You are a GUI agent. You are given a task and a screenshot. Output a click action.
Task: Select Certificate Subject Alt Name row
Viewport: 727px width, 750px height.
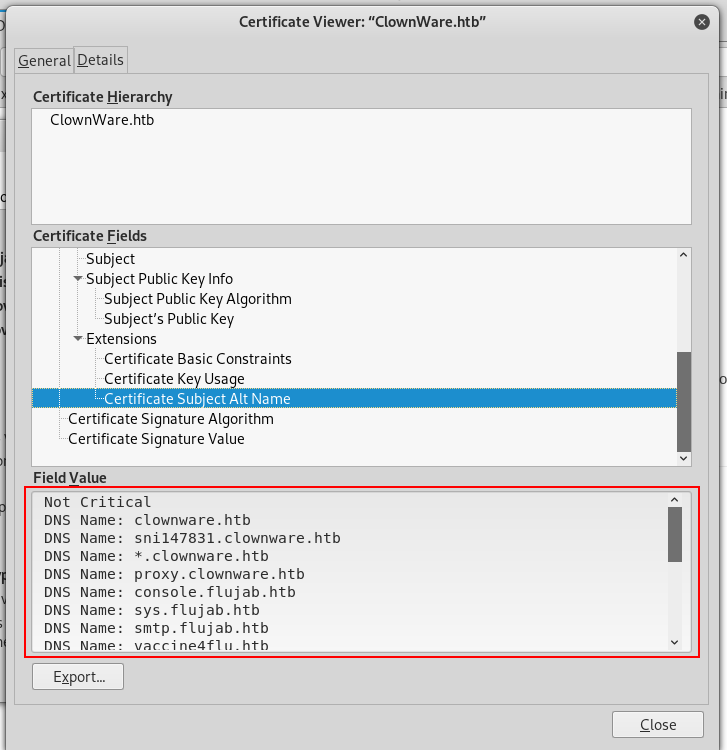(197, 399)
